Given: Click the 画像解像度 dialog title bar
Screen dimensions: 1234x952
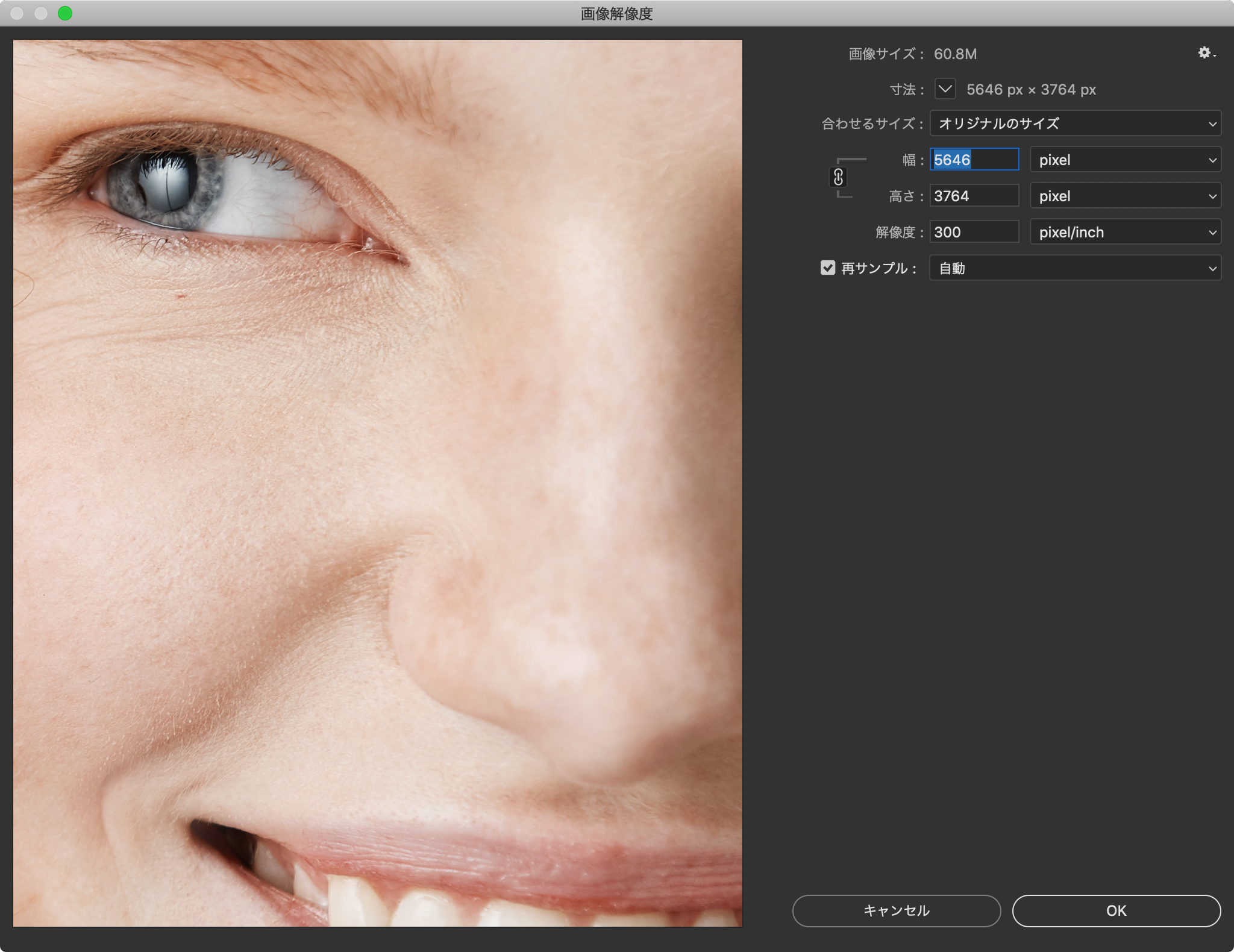Looking at the screenshot, I should [x=617, y=13].
